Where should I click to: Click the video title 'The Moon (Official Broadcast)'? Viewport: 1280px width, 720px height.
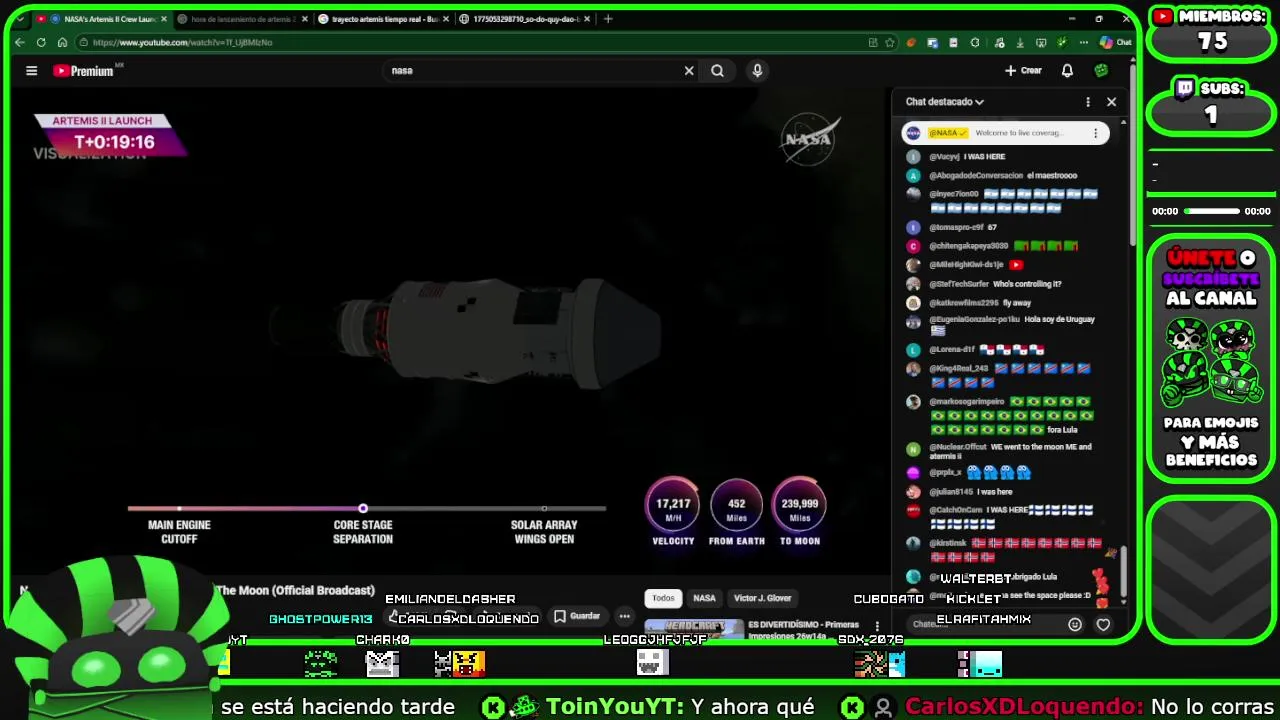point(295,591)
